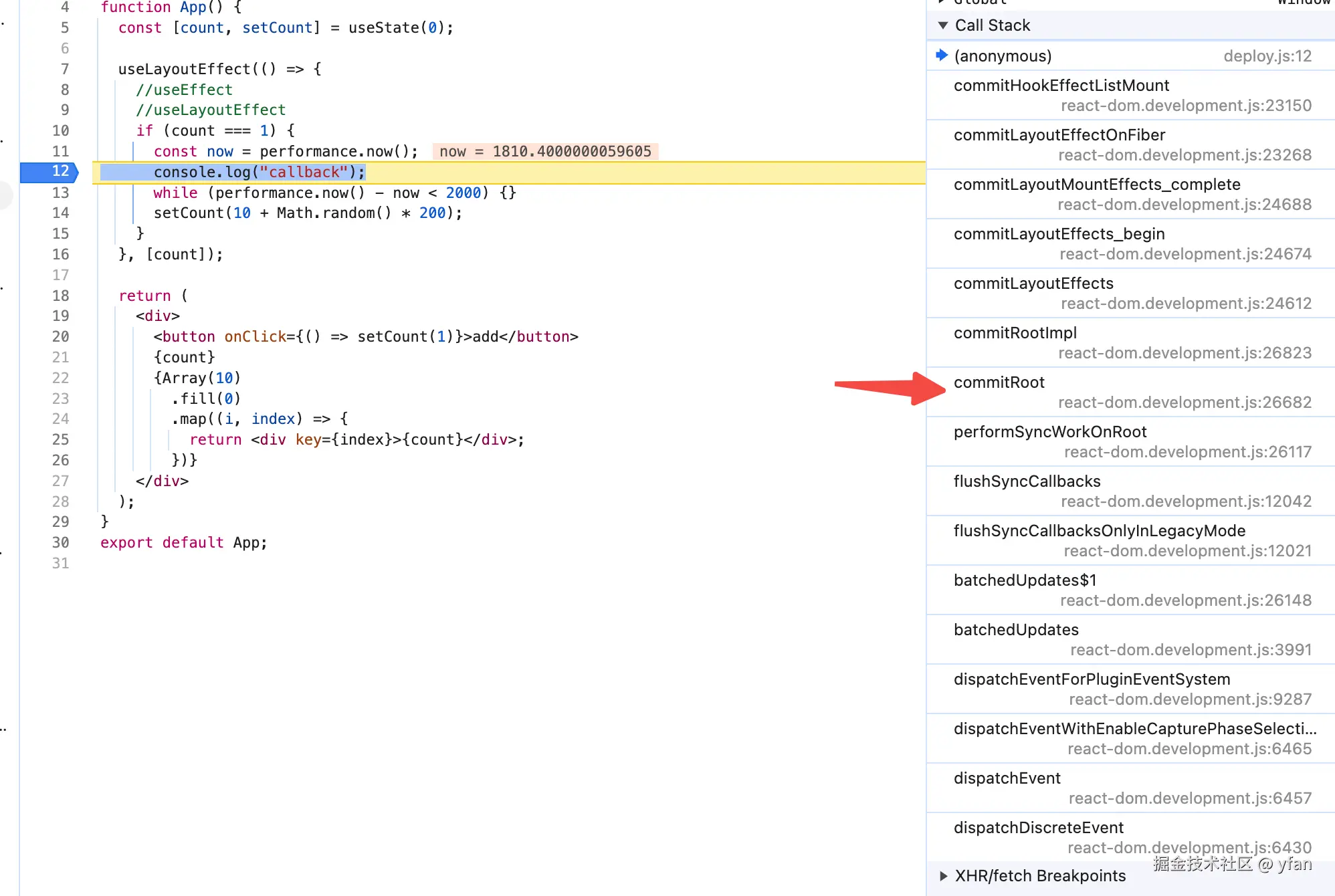1335x896 pixels.
Task: Set a breakpoint on line number 13
Action: point(60,193)
